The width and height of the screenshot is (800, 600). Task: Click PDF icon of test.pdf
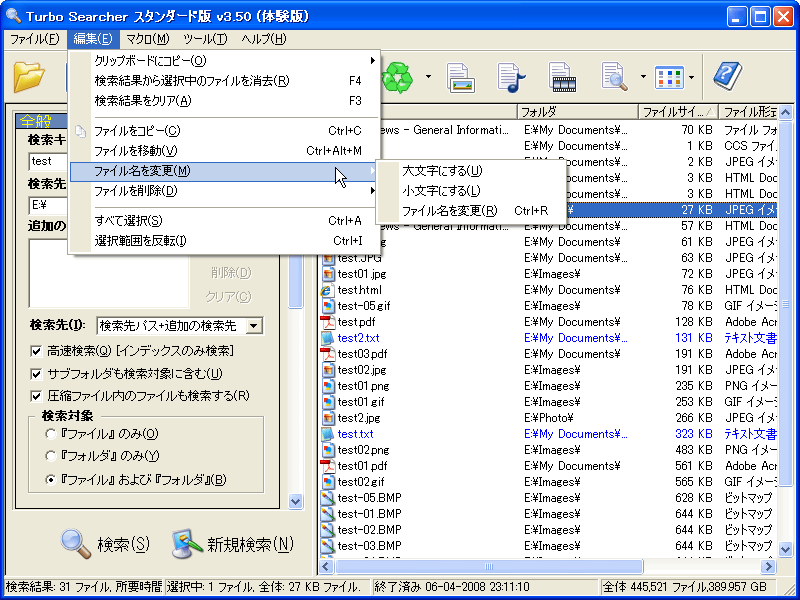point(328,322)
